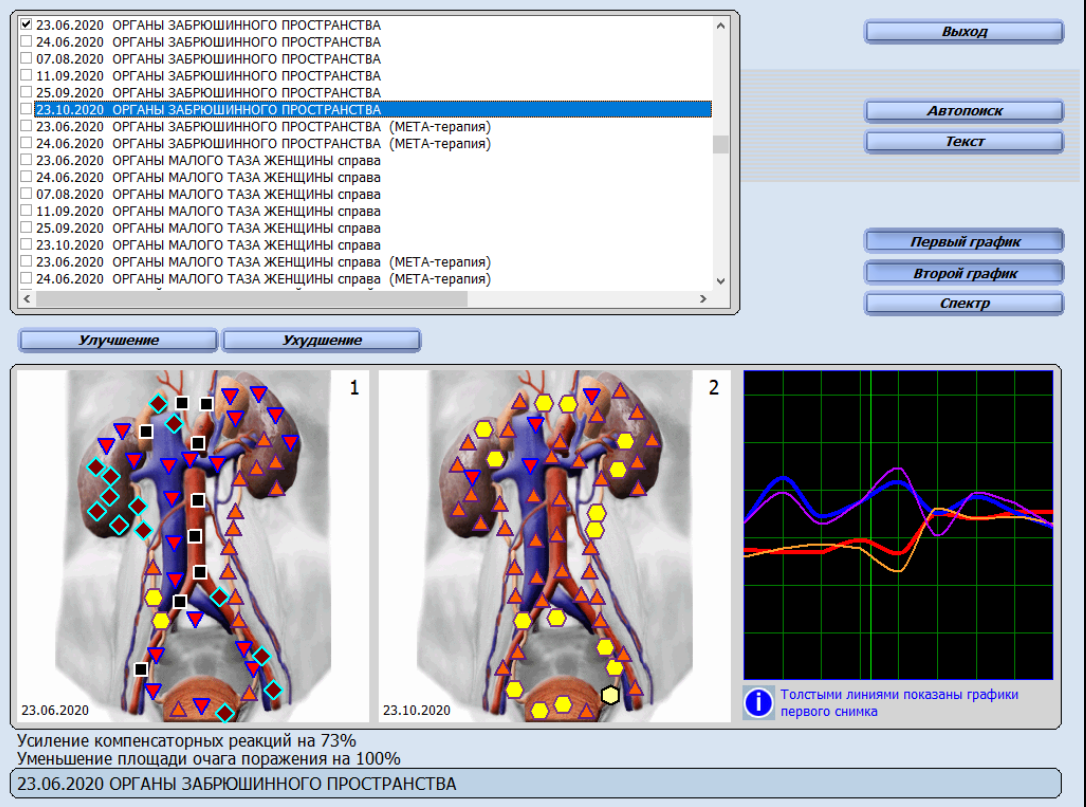Check 24.06.2020 ОРГАНЫ ЗАБРЮШИННОГО ПРОСТРАНСТВА checkbox without МЕТА
This screenshot has height=807, width=1086.
[x=26, y=41]
